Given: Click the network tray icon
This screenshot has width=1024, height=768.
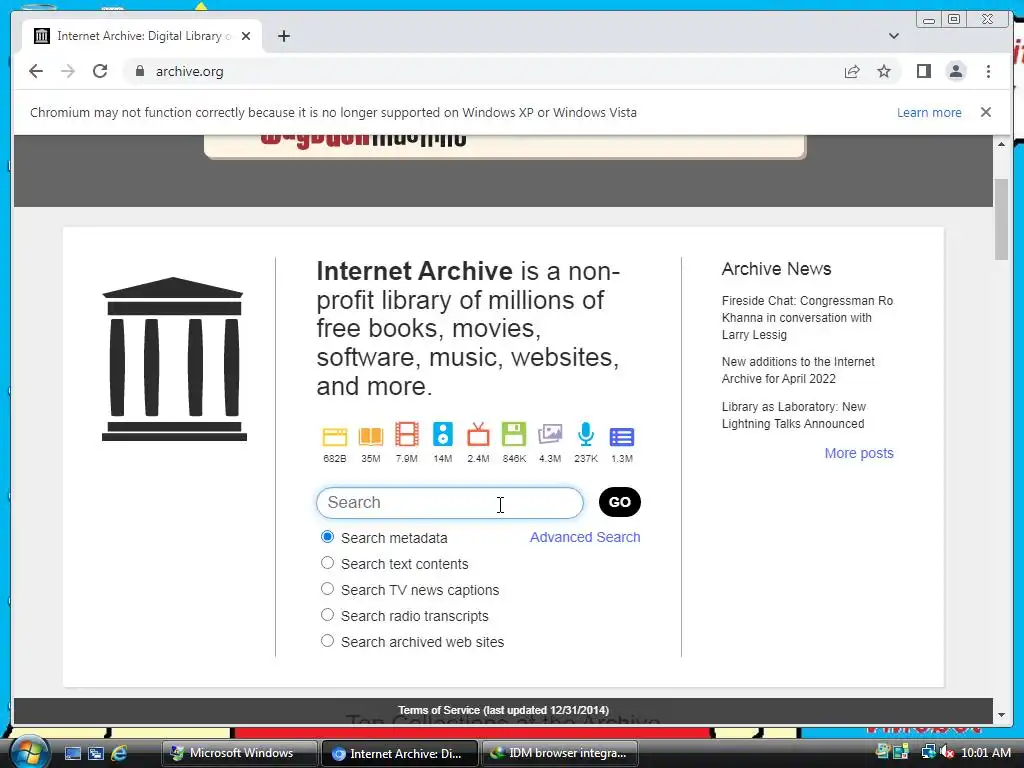Looking at the screenshot, I should point(927,752).
